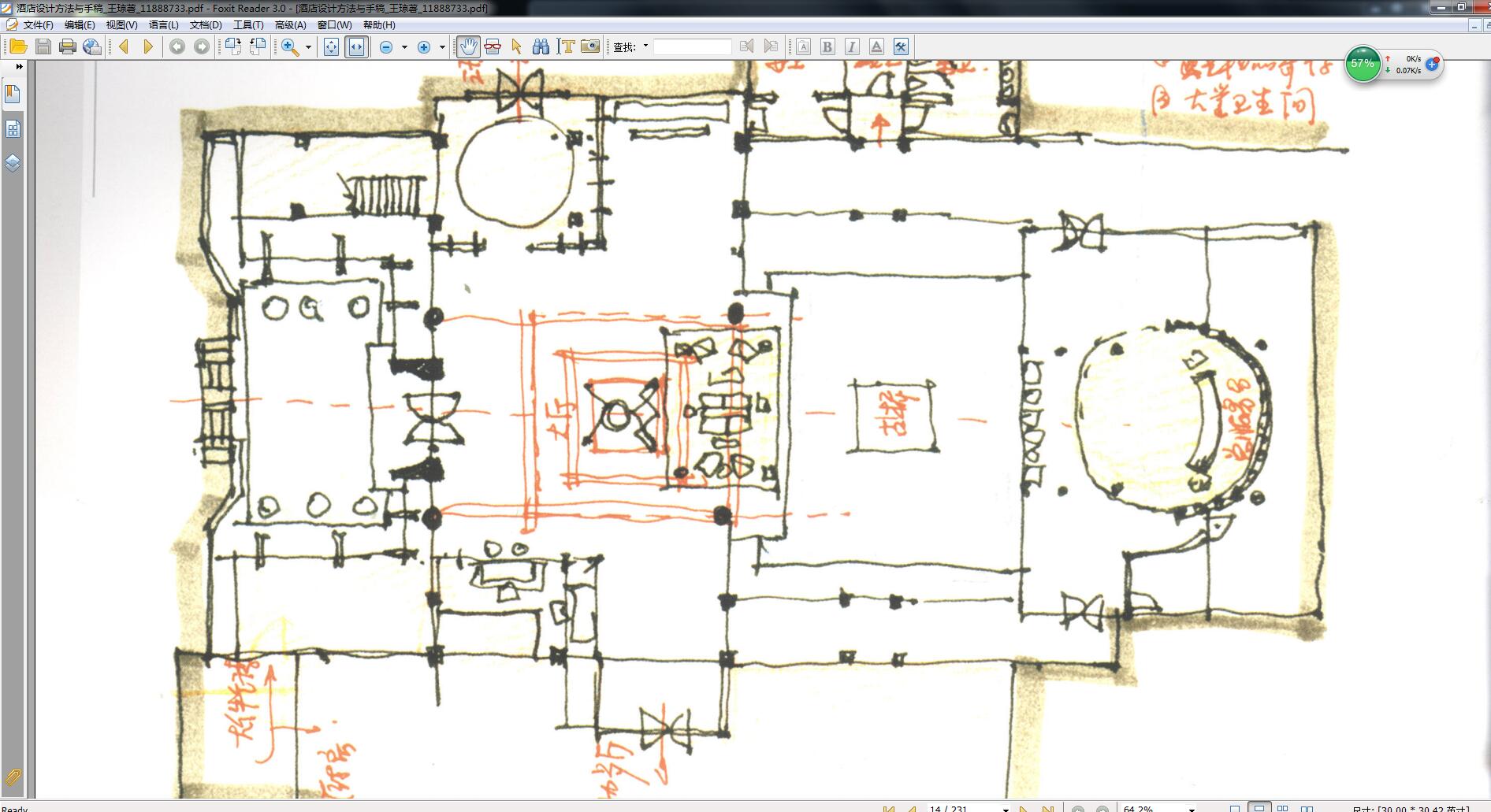
Task: Click the email document globe icon
Action: coord(92,47)
